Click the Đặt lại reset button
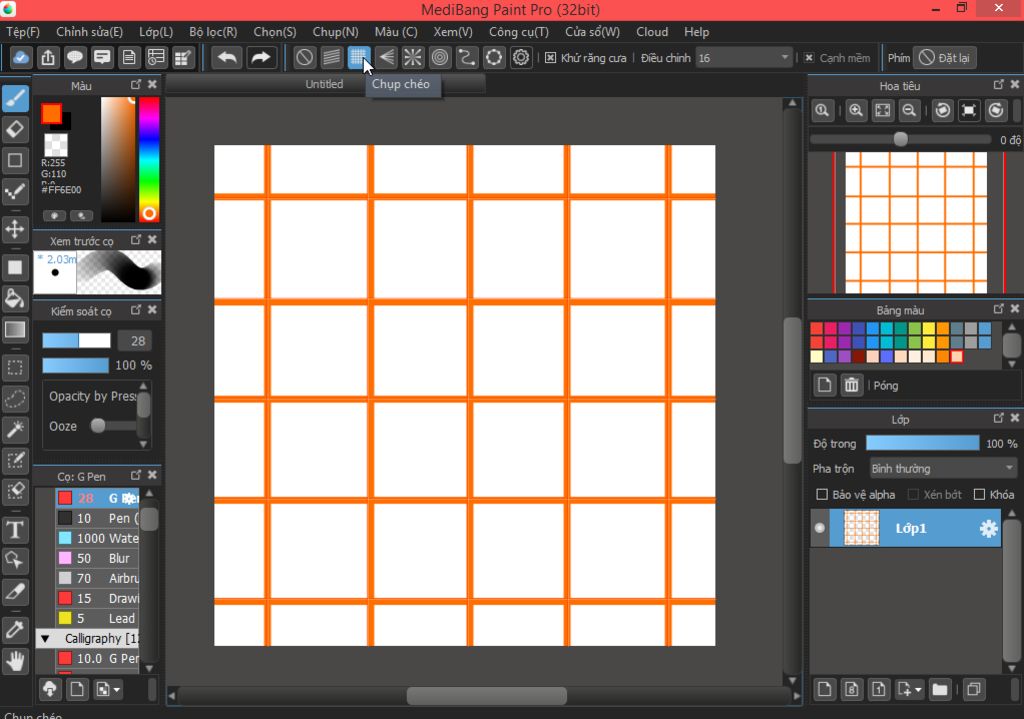 944,57
